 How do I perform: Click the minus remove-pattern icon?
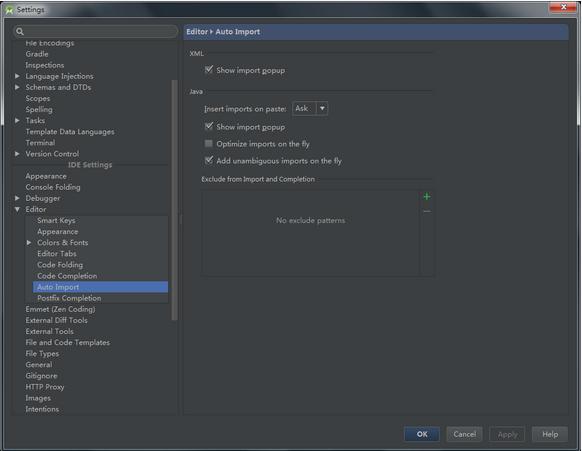click(x=427, y=211)
